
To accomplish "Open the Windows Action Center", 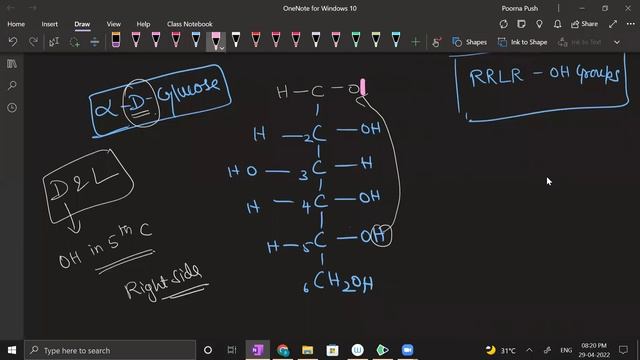I will (623, 350).
